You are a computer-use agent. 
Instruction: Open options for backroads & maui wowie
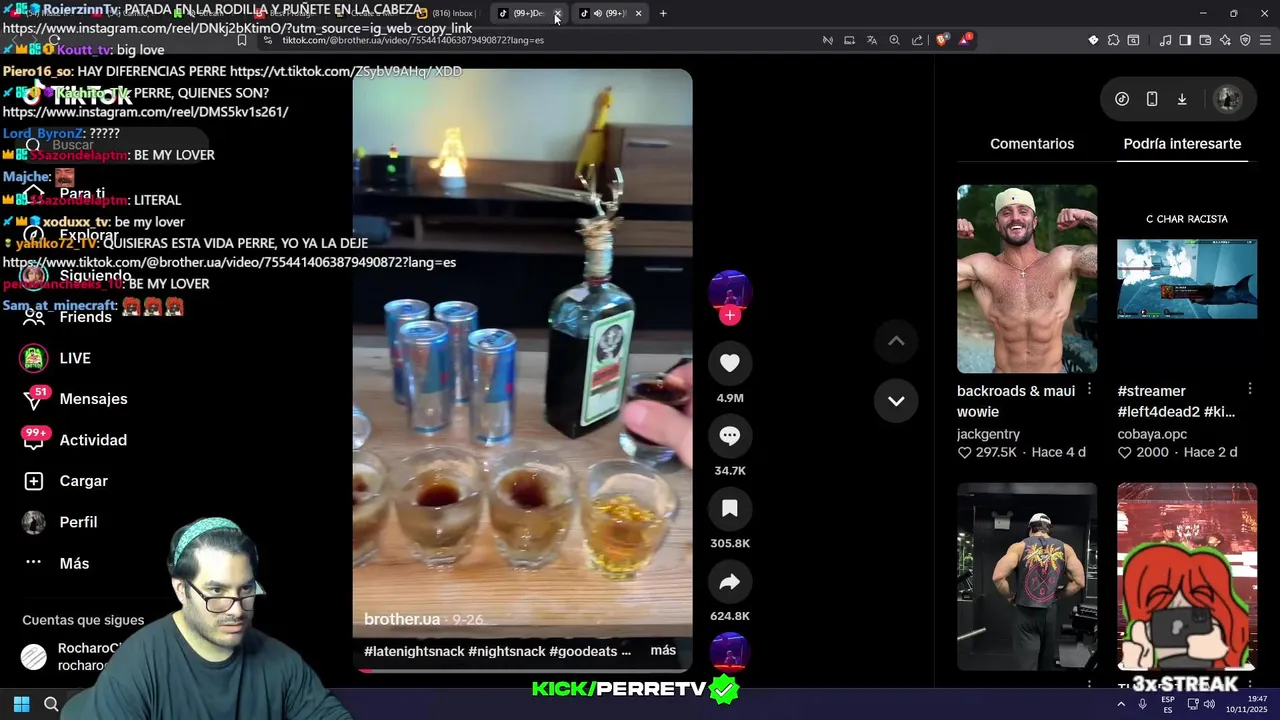tap(1090, 389)
